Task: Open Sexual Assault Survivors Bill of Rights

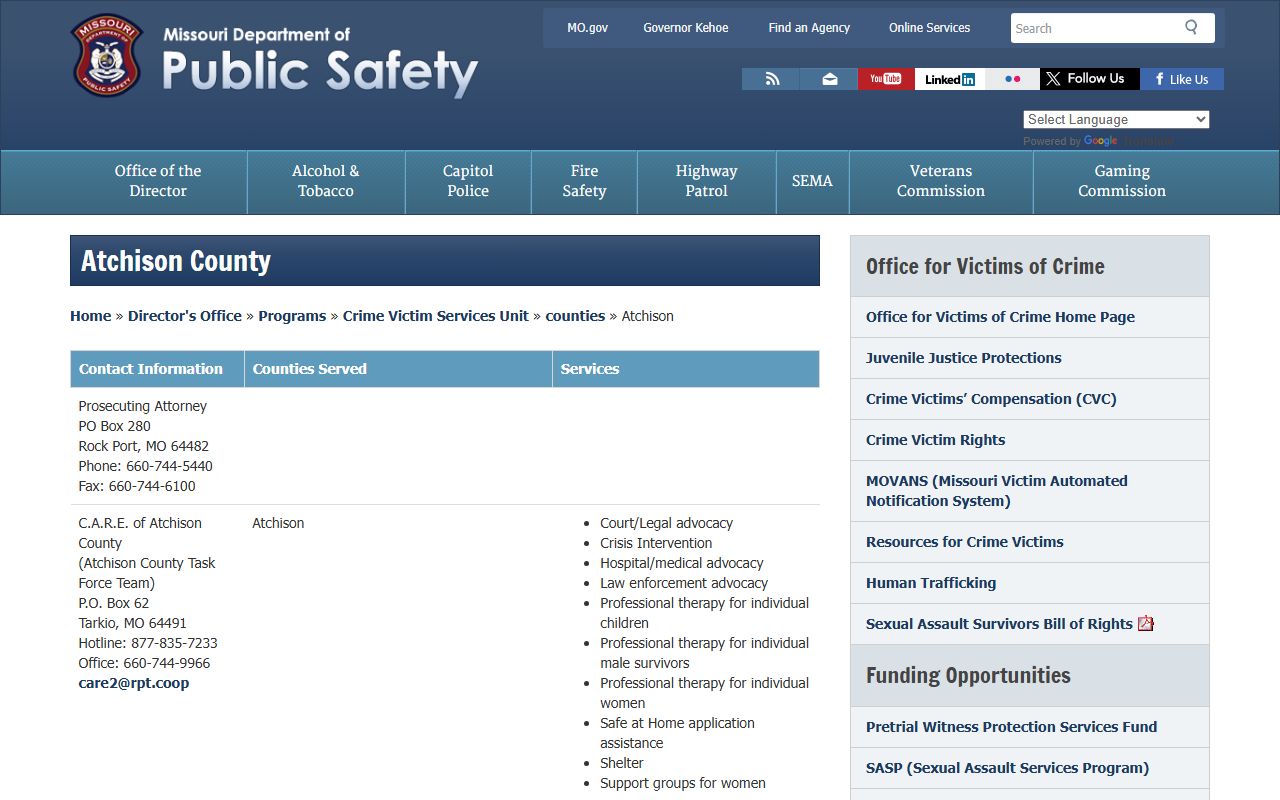Action: (x=999, y=624)
